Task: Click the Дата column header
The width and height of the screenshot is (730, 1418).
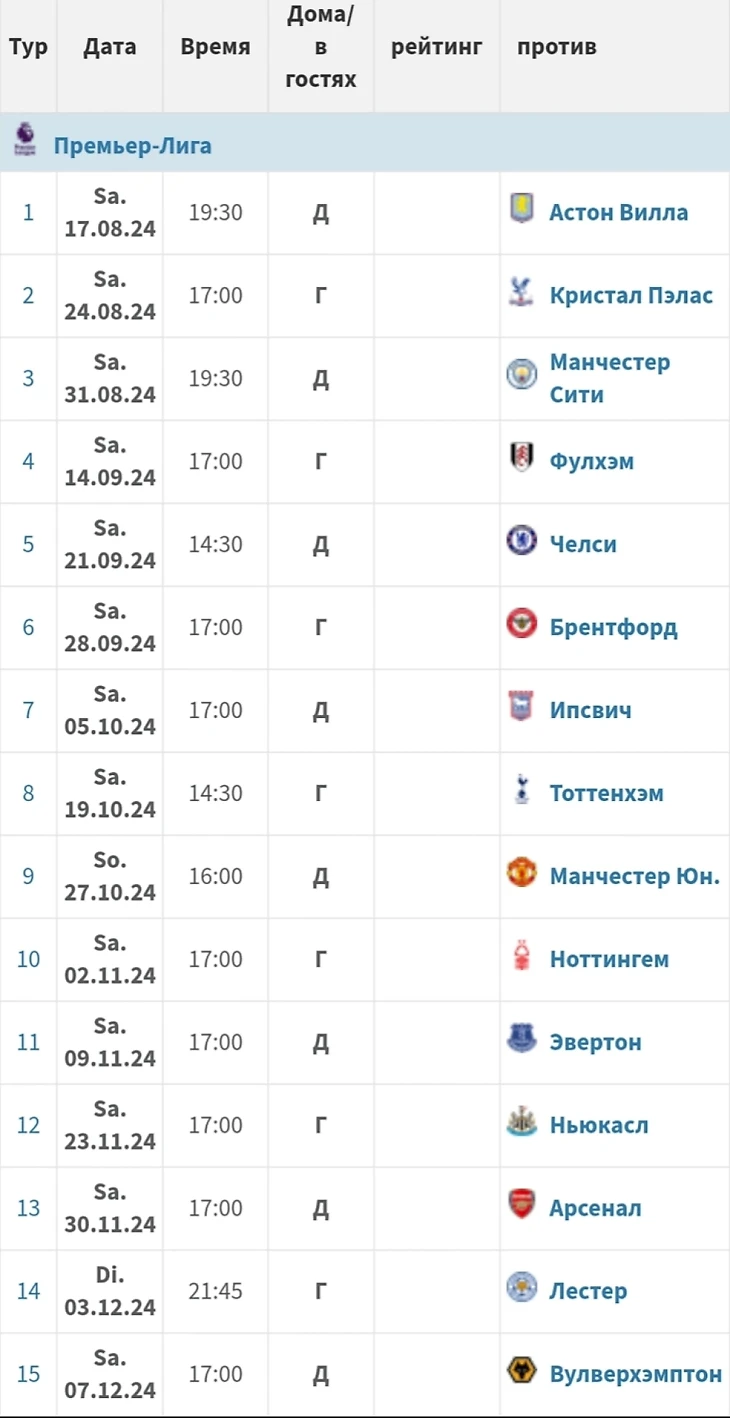Action: 110,47
